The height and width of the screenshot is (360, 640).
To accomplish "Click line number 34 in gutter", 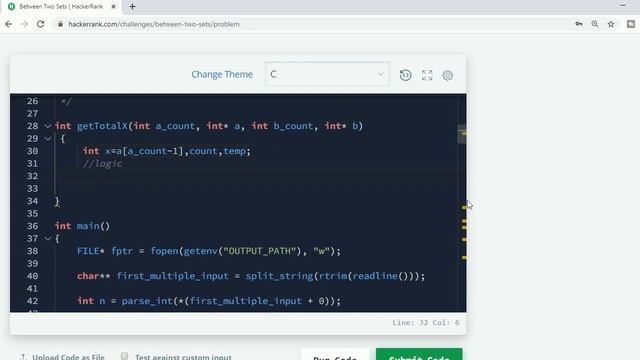I will tap(33, 201).
